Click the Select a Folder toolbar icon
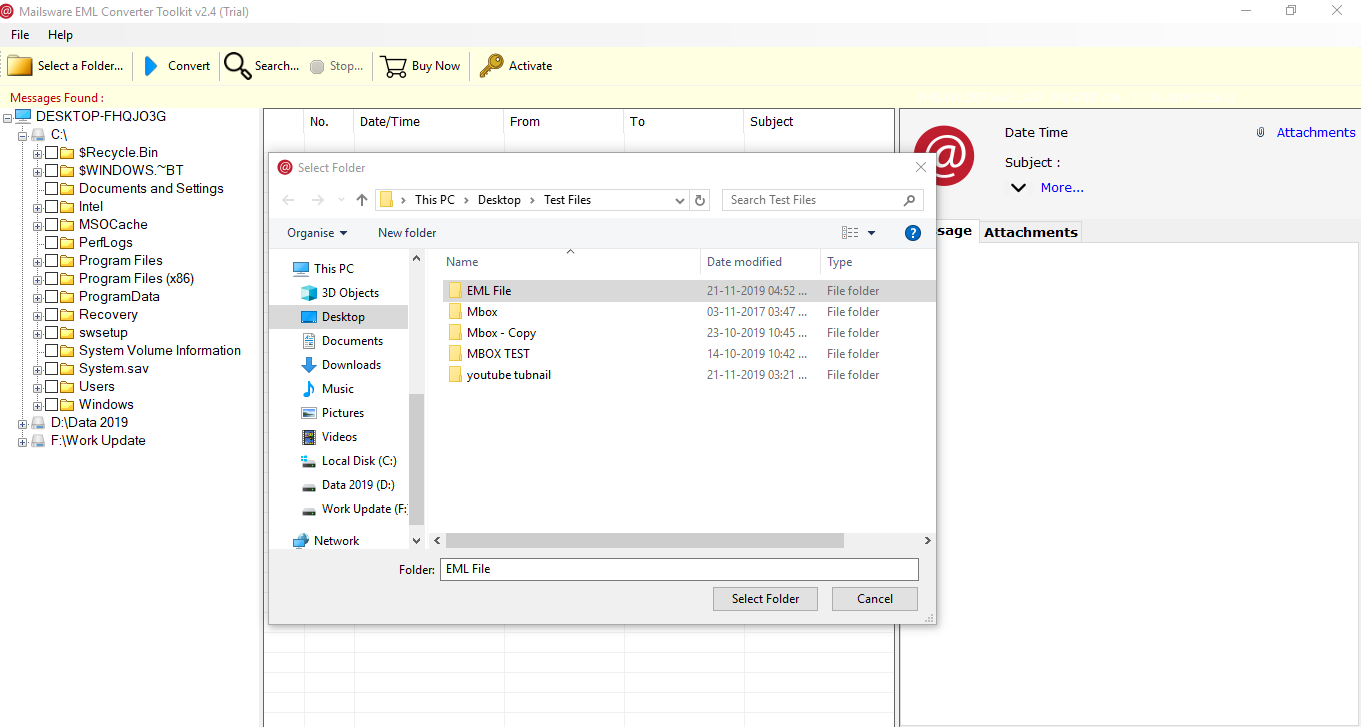This screenshot has height=727, width=1361. pos(20,66)
